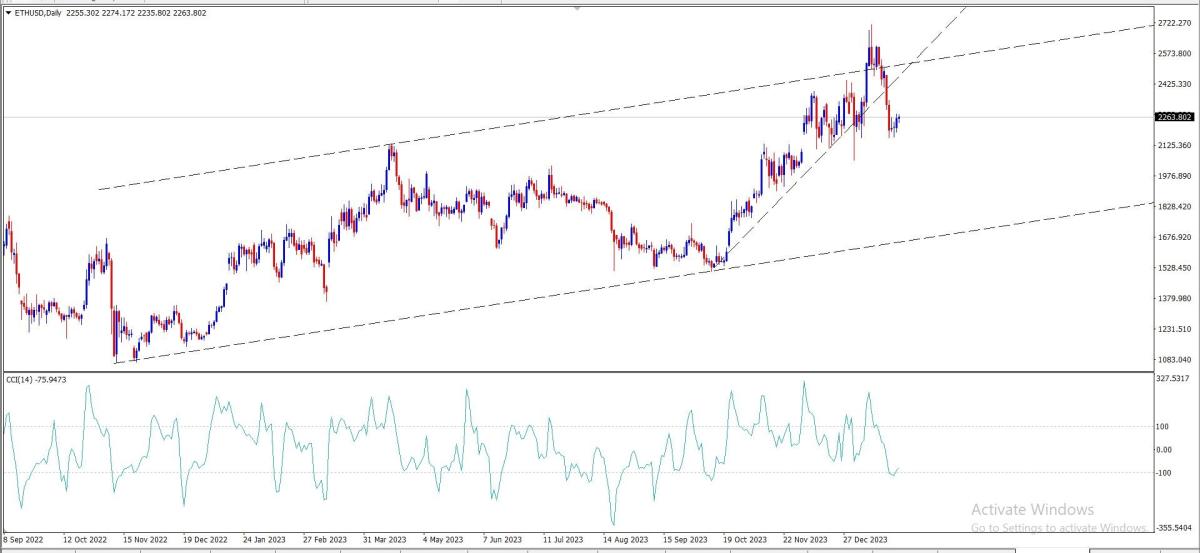Click the high price value 2274.172

pos(119,13)
